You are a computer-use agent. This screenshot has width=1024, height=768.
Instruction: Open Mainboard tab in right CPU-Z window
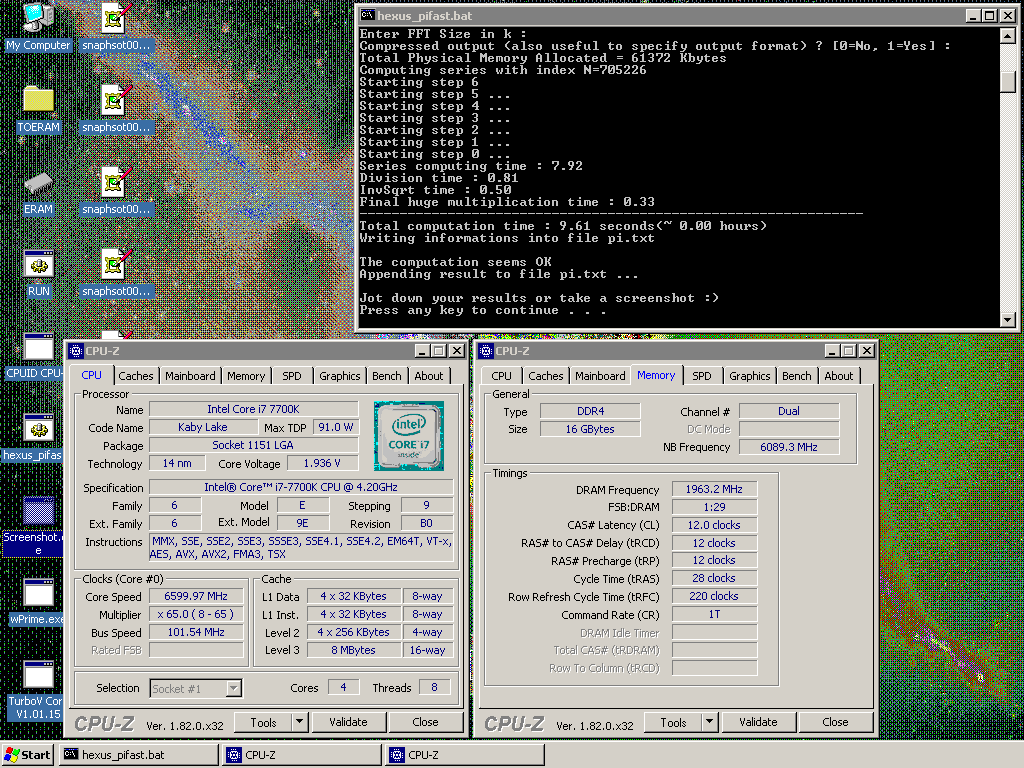coord(600,376)
